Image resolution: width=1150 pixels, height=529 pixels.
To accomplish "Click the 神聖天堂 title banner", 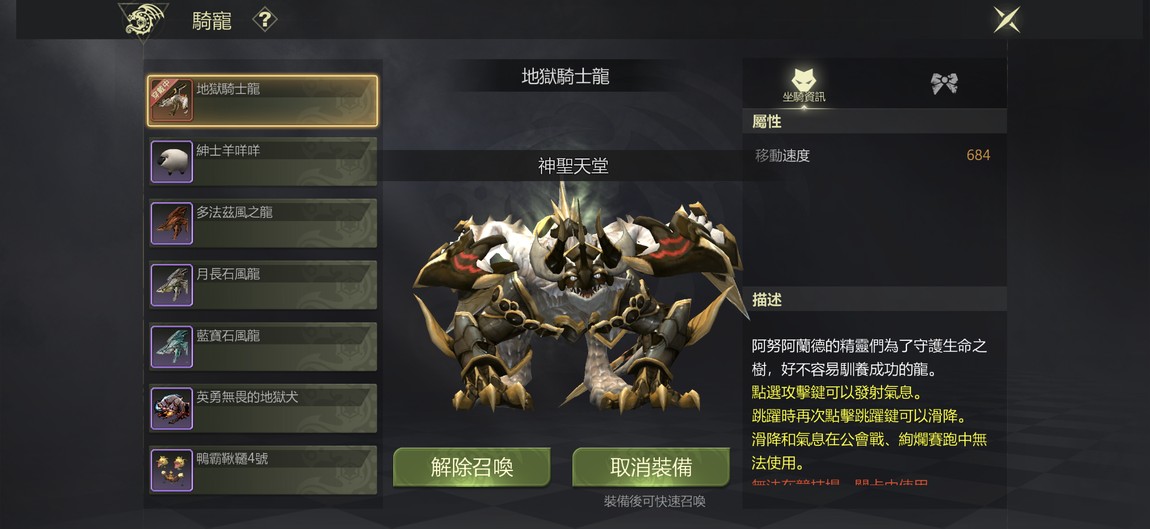I will pos(573,167).
